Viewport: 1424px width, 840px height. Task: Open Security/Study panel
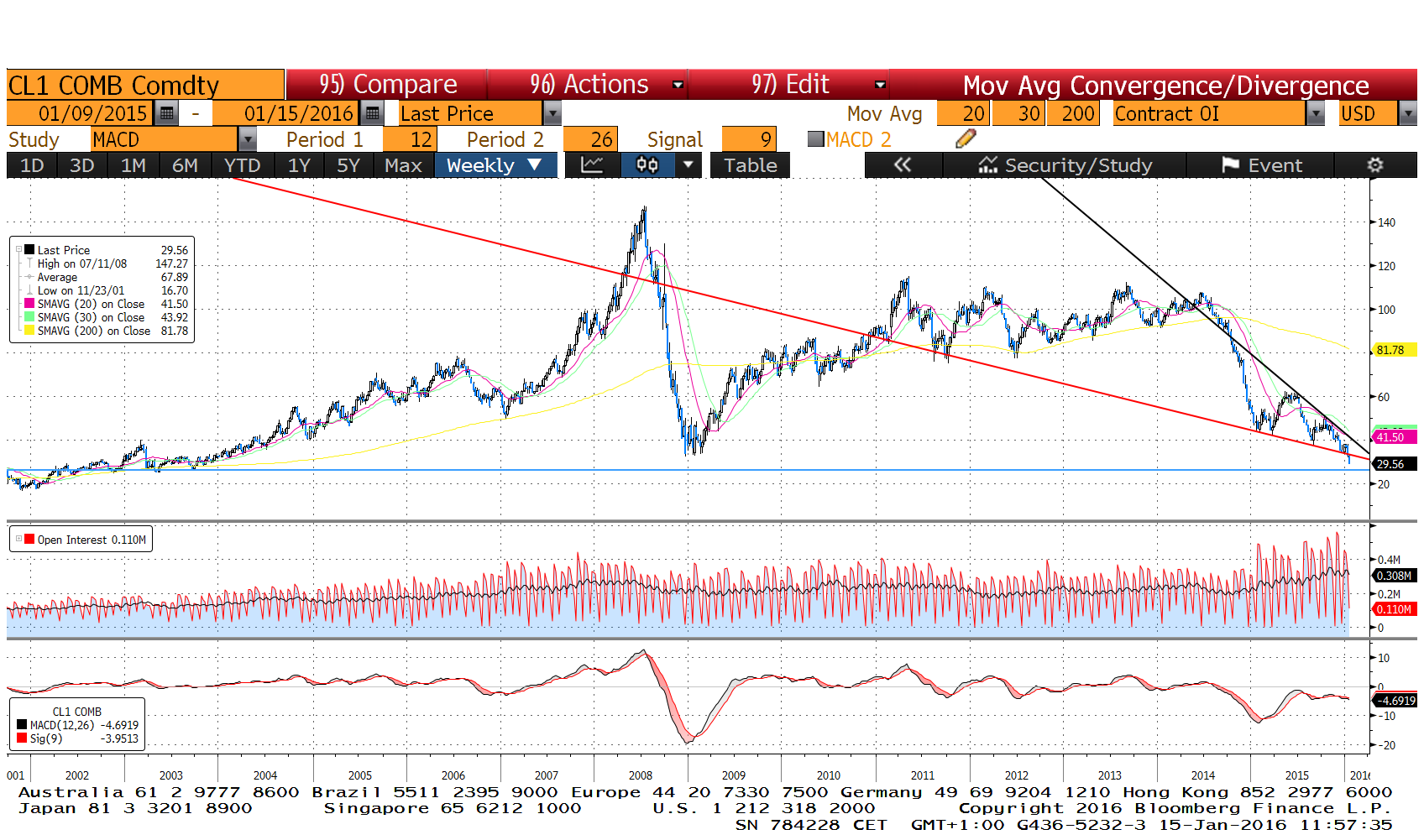tap(1065, 165)
